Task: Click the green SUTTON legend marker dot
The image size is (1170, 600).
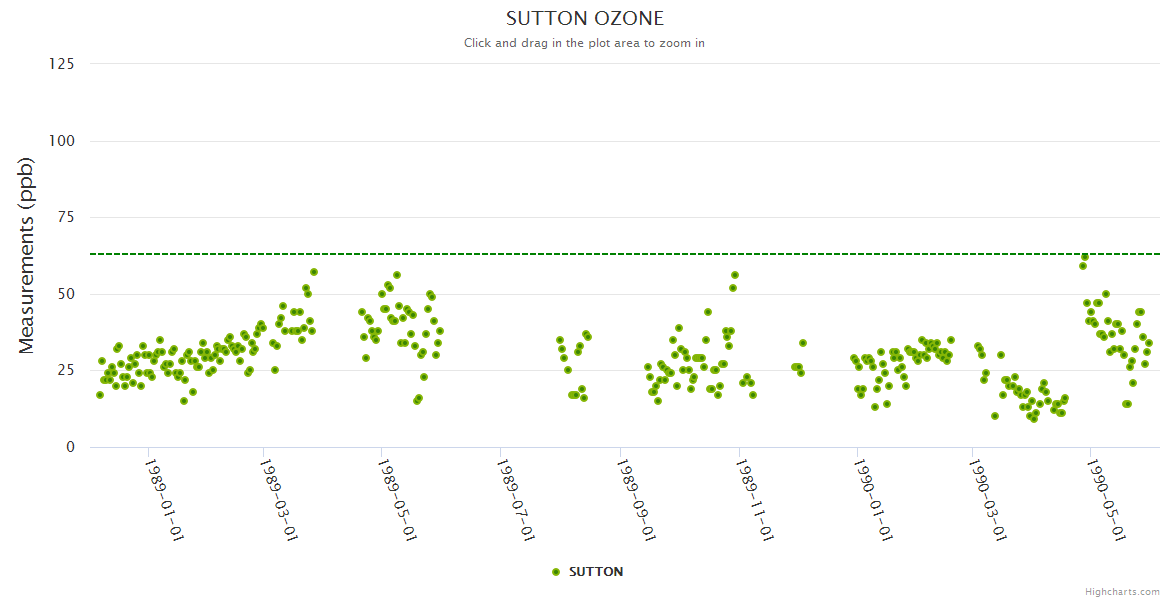Action: point(556,572)
